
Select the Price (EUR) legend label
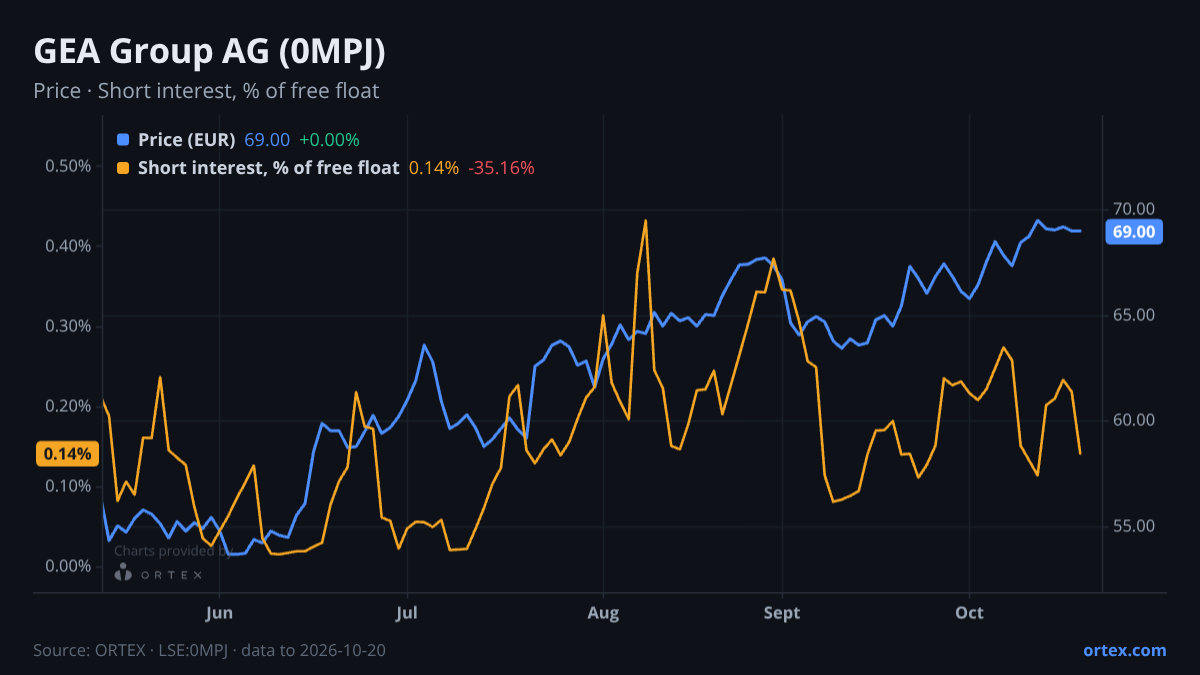click(187, 140)
